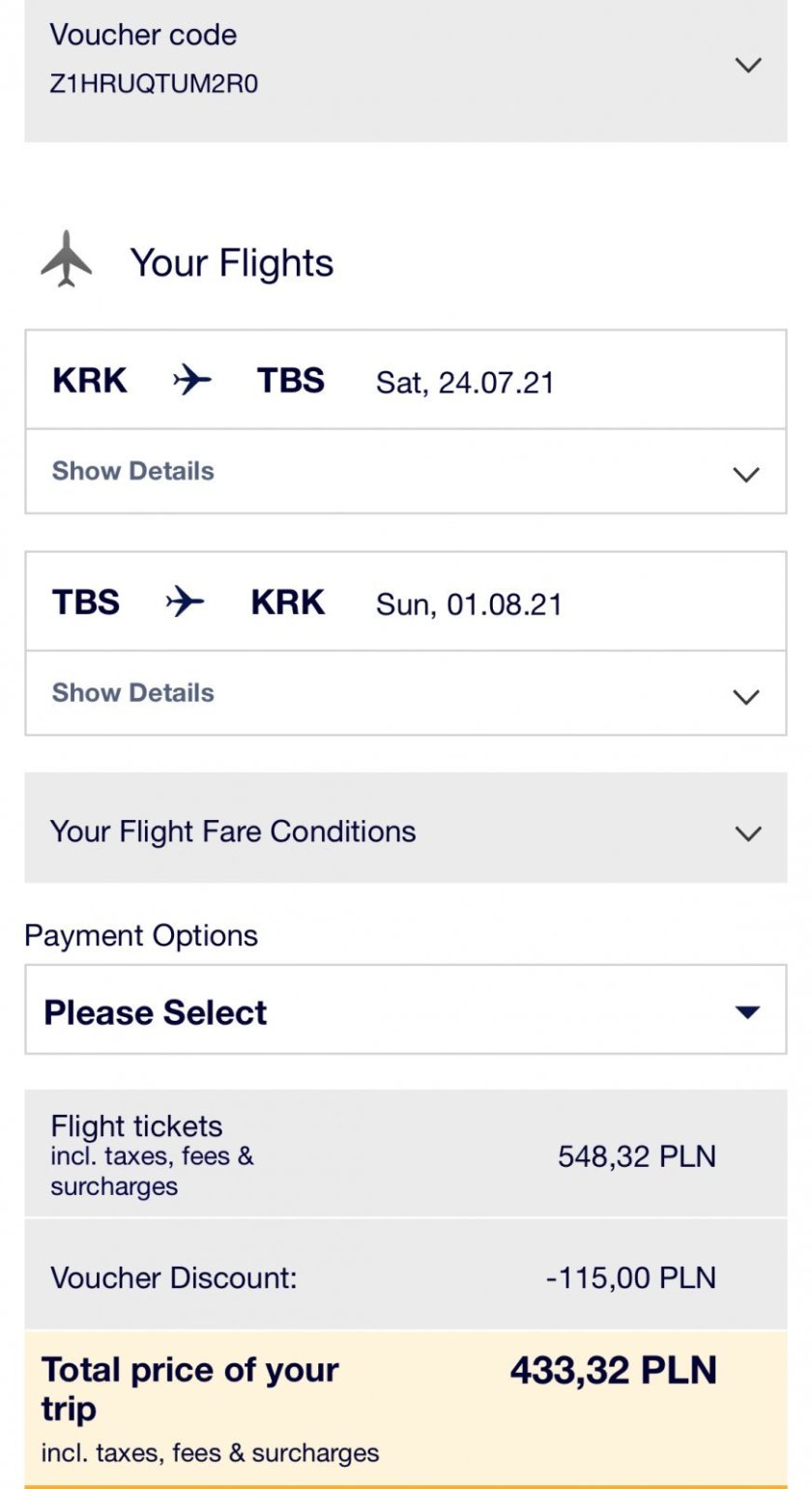Click the Your Flights heading text

(232, 263)
